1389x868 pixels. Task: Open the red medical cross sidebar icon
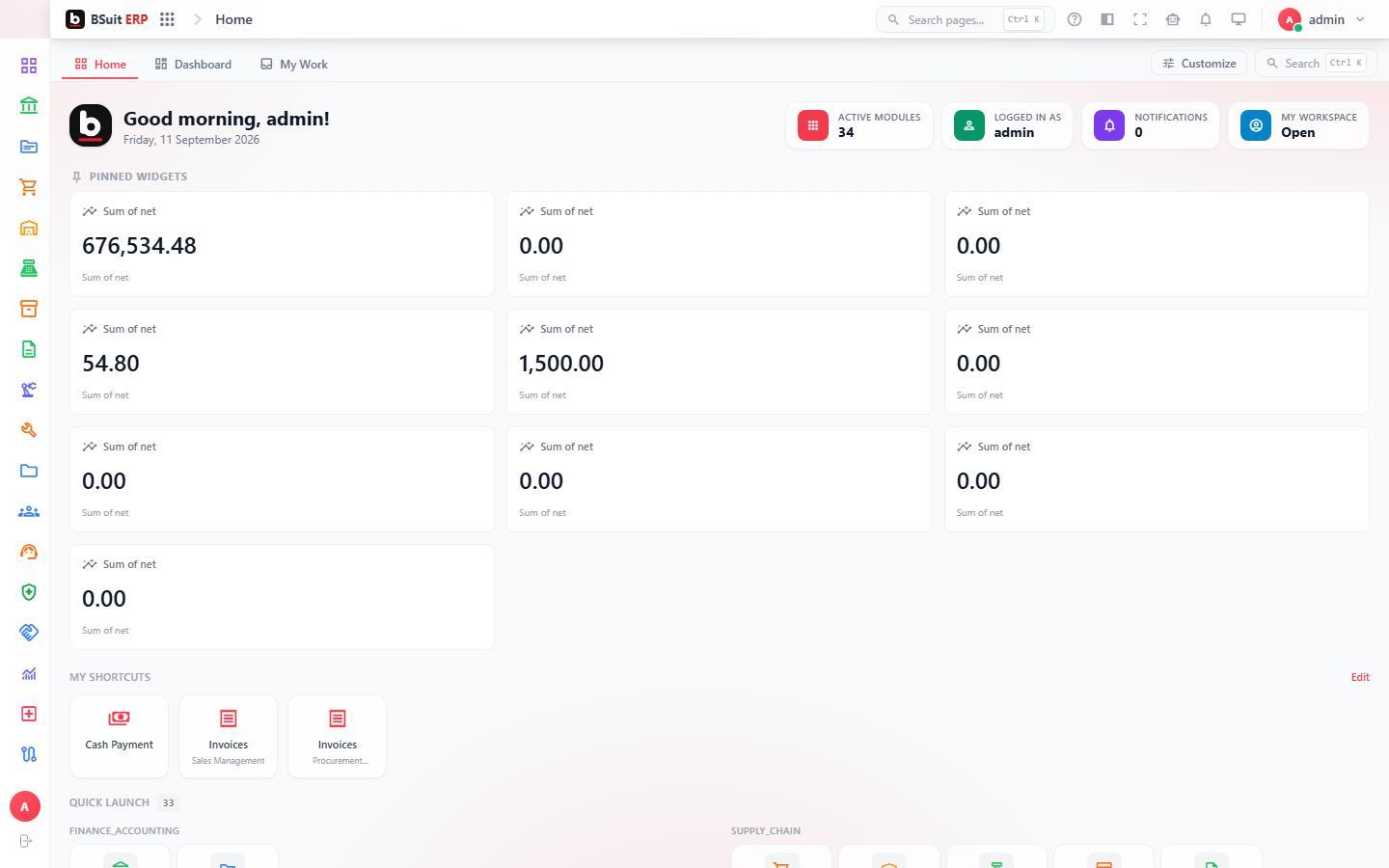click(x=29, y=714)
